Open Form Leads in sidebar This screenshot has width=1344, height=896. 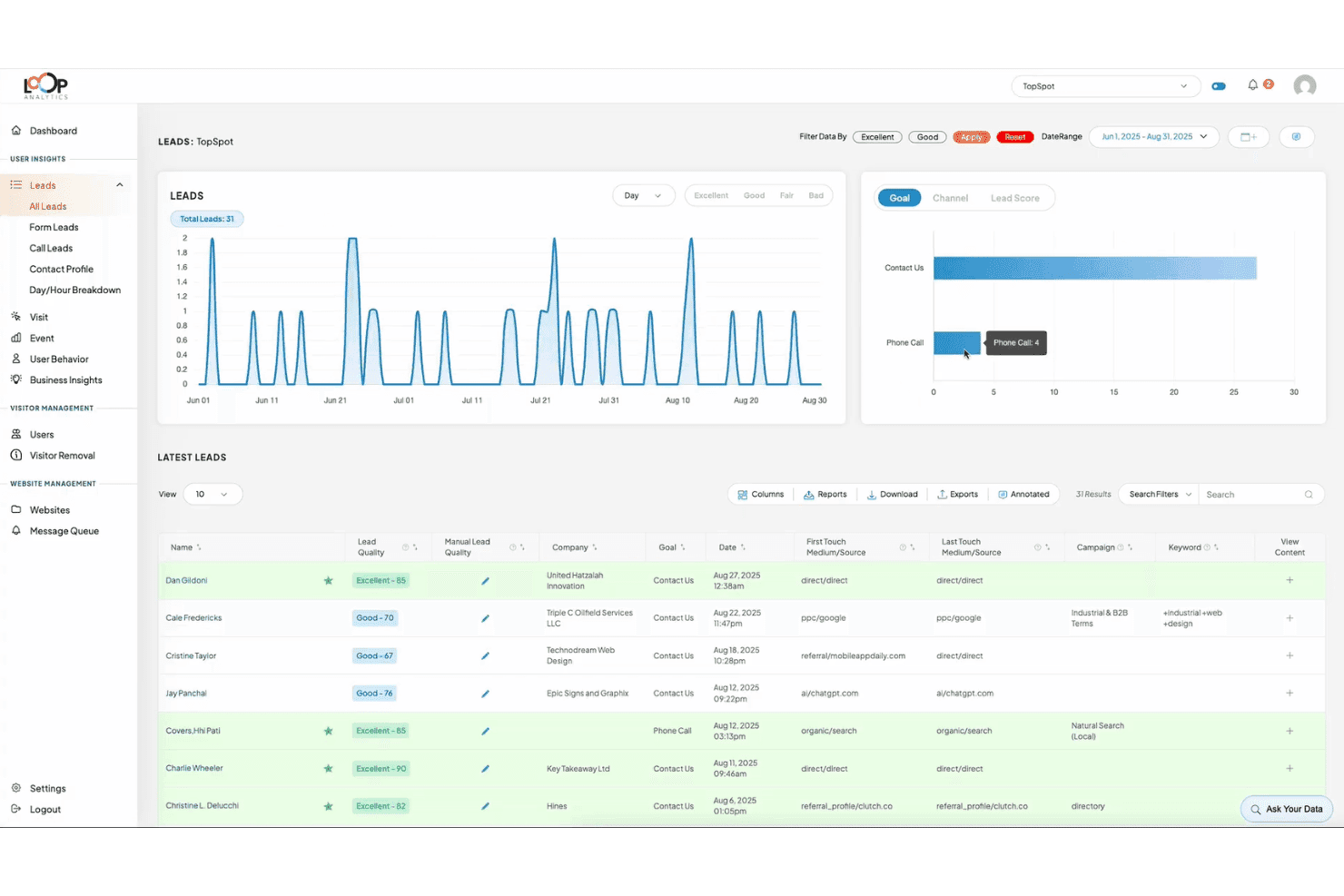tap(54, 227)
